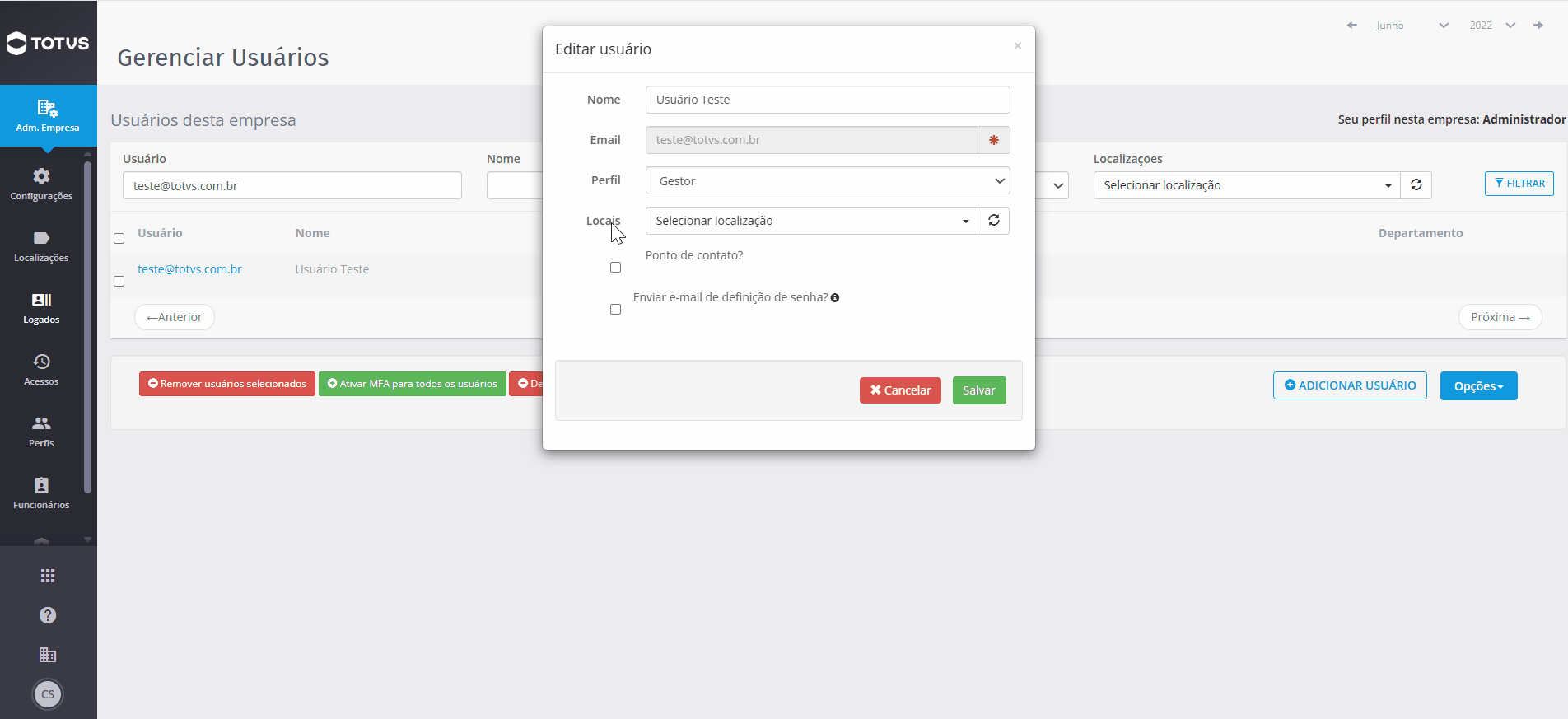Sort by Usuário column header
The width and height of the screenshot is (1568, 719).
pos(160,233)
